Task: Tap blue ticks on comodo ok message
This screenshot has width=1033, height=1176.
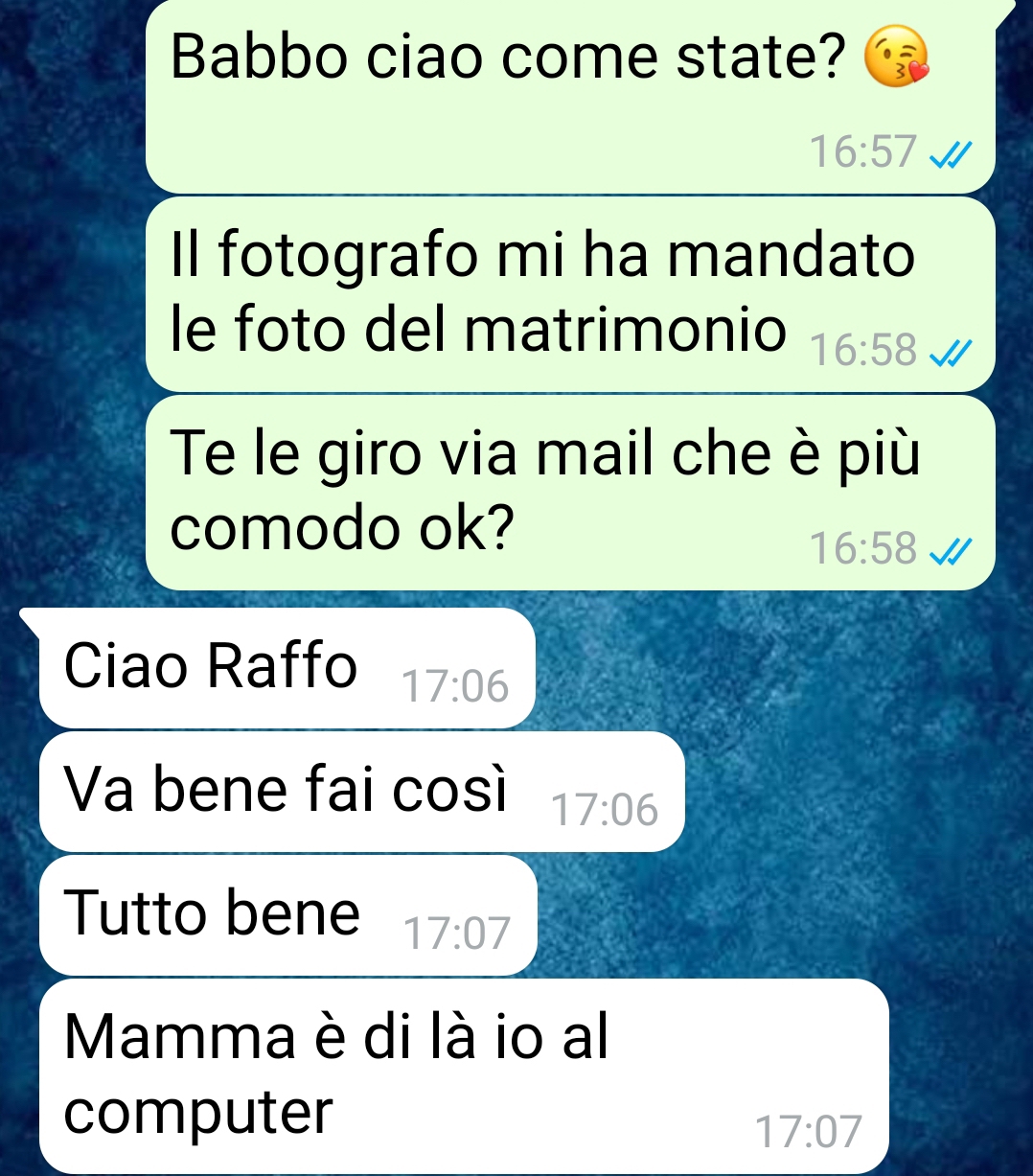Action: click(953, 550)
